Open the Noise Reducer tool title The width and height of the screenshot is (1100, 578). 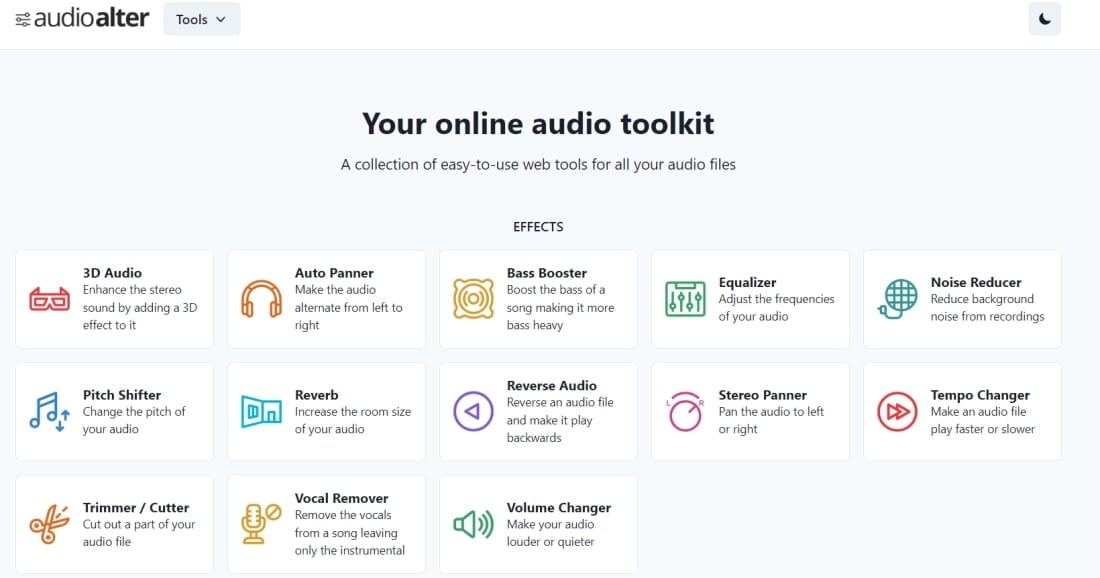click(976, 282)
